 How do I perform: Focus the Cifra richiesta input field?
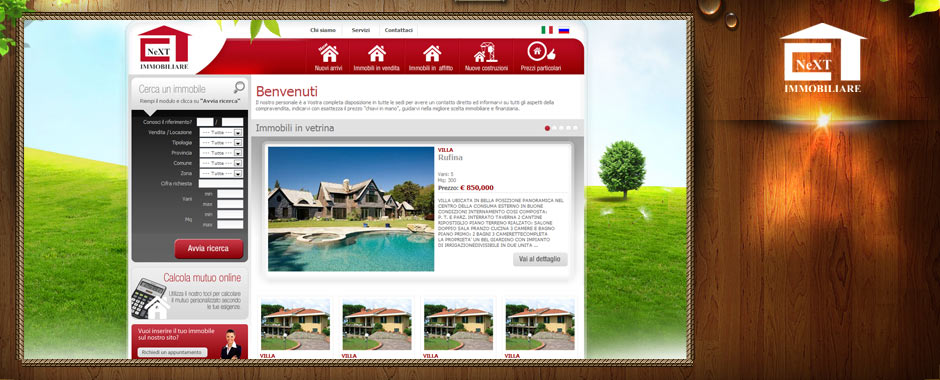point(221,183)
